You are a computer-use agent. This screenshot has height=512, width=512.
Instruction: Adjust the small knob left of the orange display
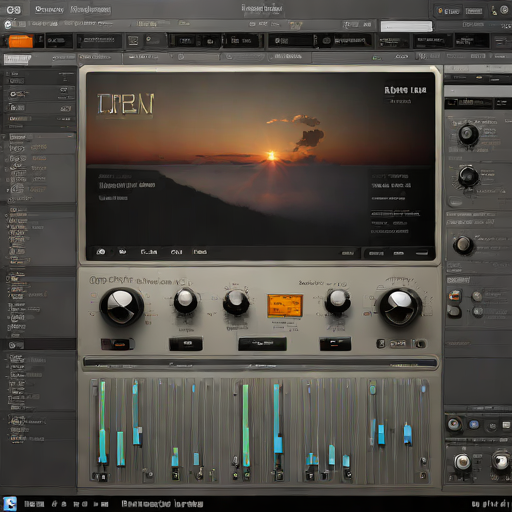(236, 302)
